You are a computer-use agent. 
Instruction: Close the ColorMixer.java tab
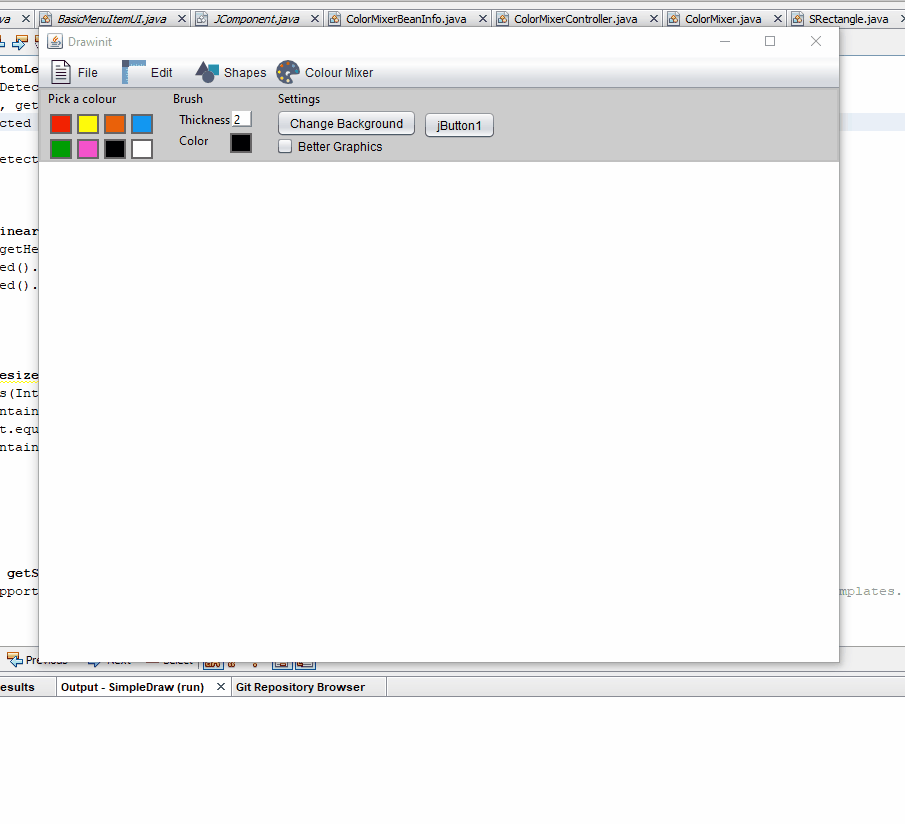pyautogui.click(x=777, y=19)
